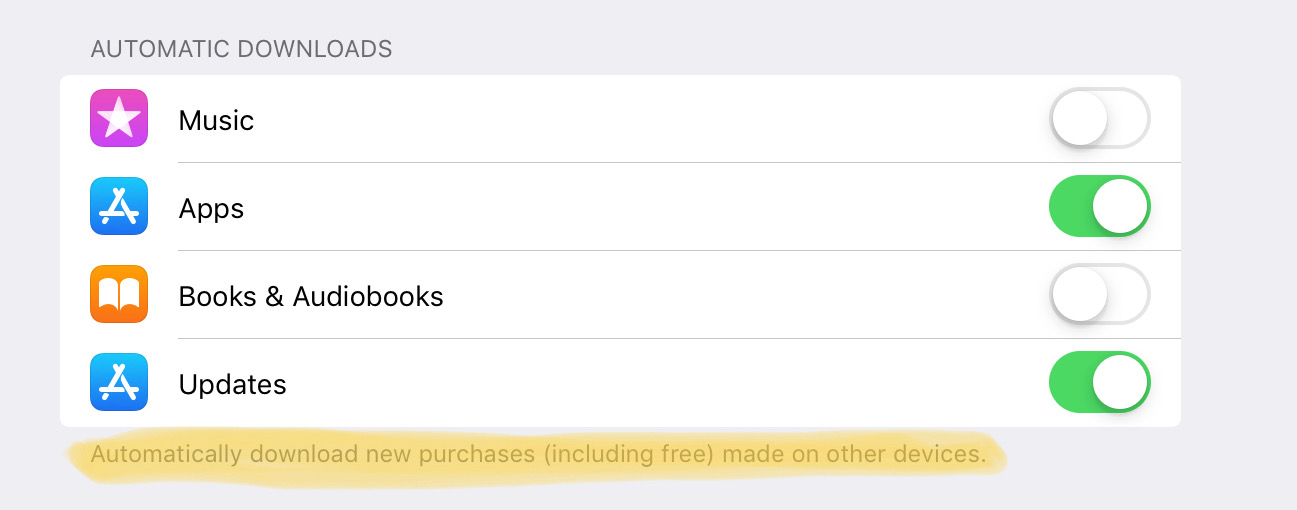Screen dimensions: 1297x510
Task: Click the divider line between Music and Apps
Action: [678, 162]
